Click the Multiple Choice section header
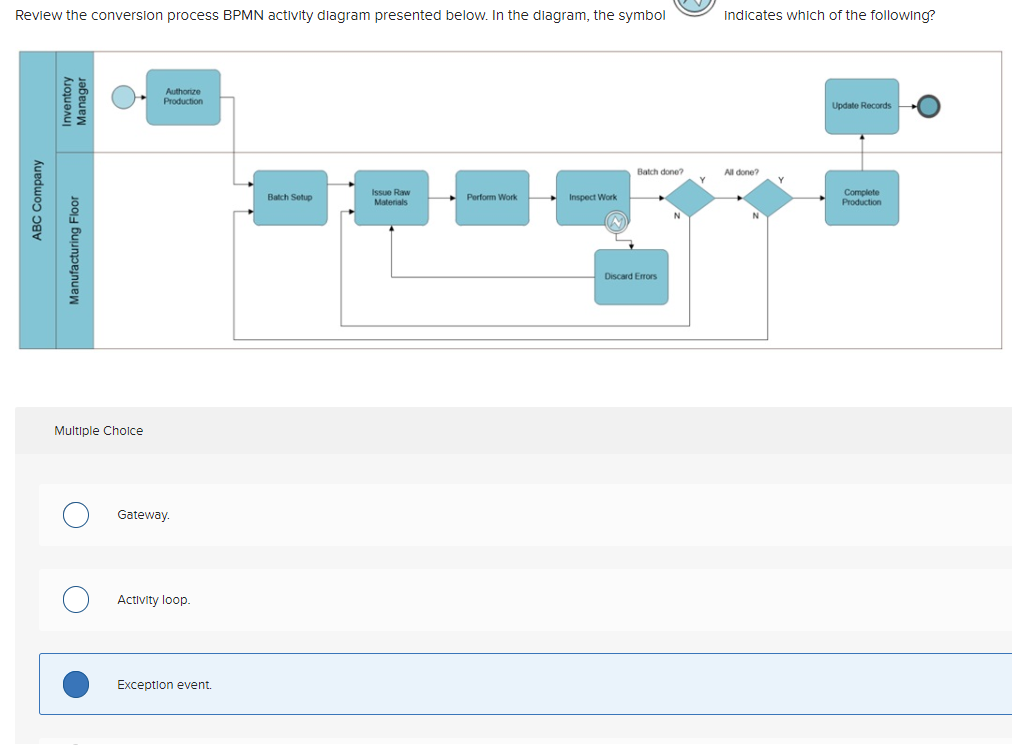Screen dimensions: 1012x752 click(x=98, y=430)
